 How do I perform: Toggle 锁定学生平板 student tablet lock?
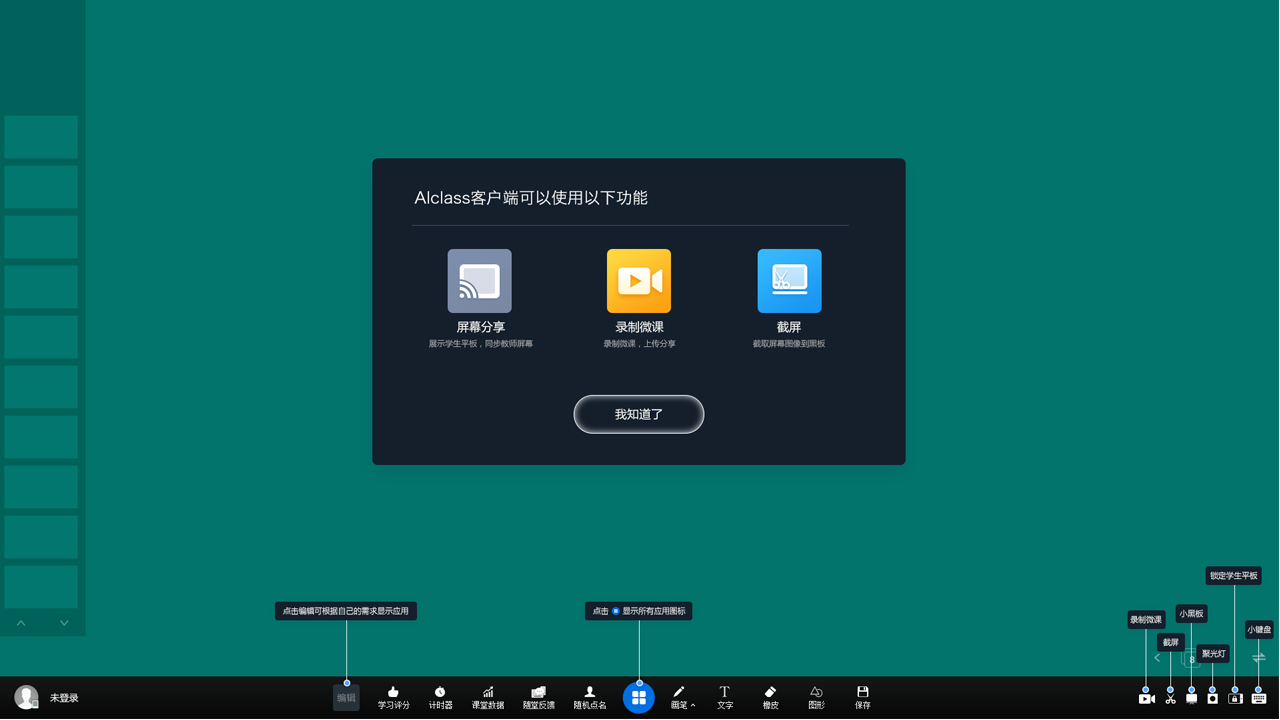(x=1235, y=699)
